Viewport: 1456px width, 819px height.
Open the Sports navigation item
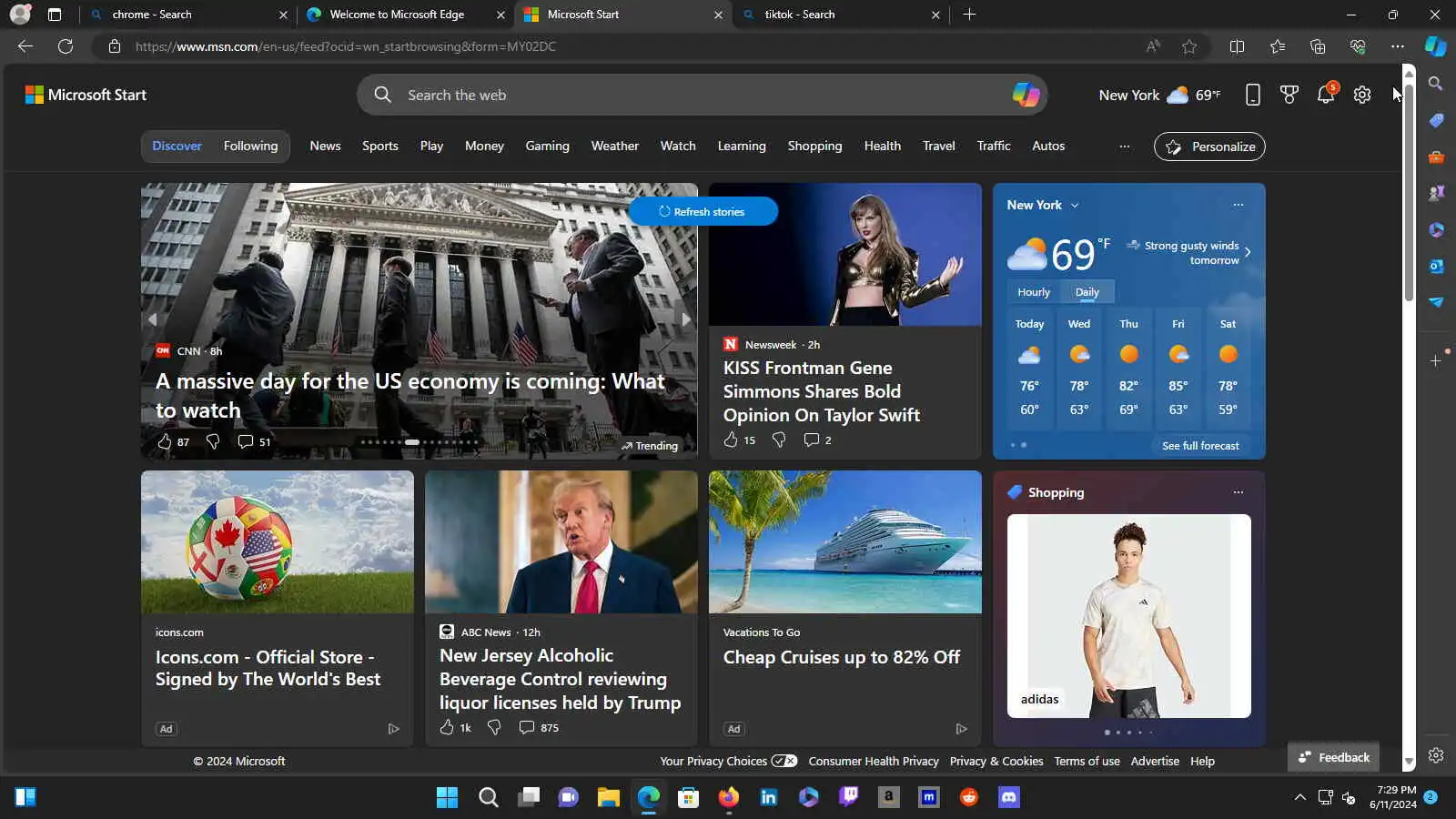coord(380,146)
